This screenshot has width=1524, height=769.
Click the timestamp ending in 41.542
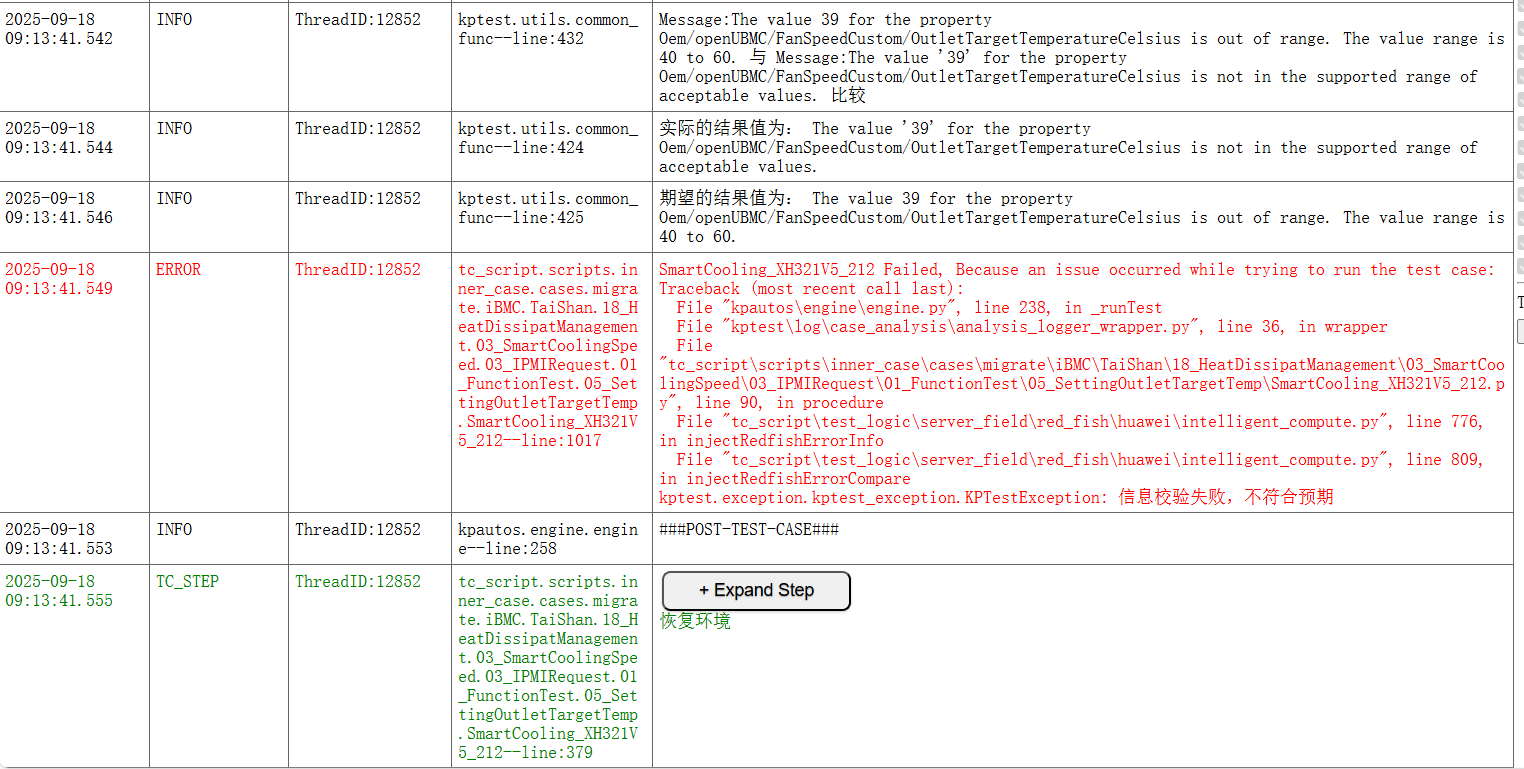[x=59, y=29]
